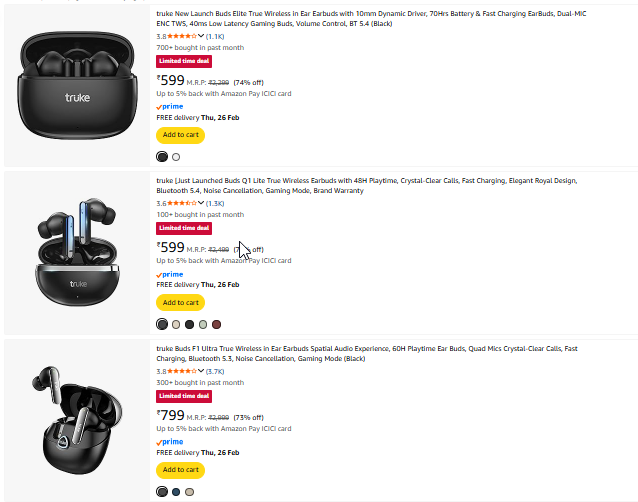Add truke Buds F1 Ultra to cart
The width and height of the screenshot is (638, 502).
181,470
